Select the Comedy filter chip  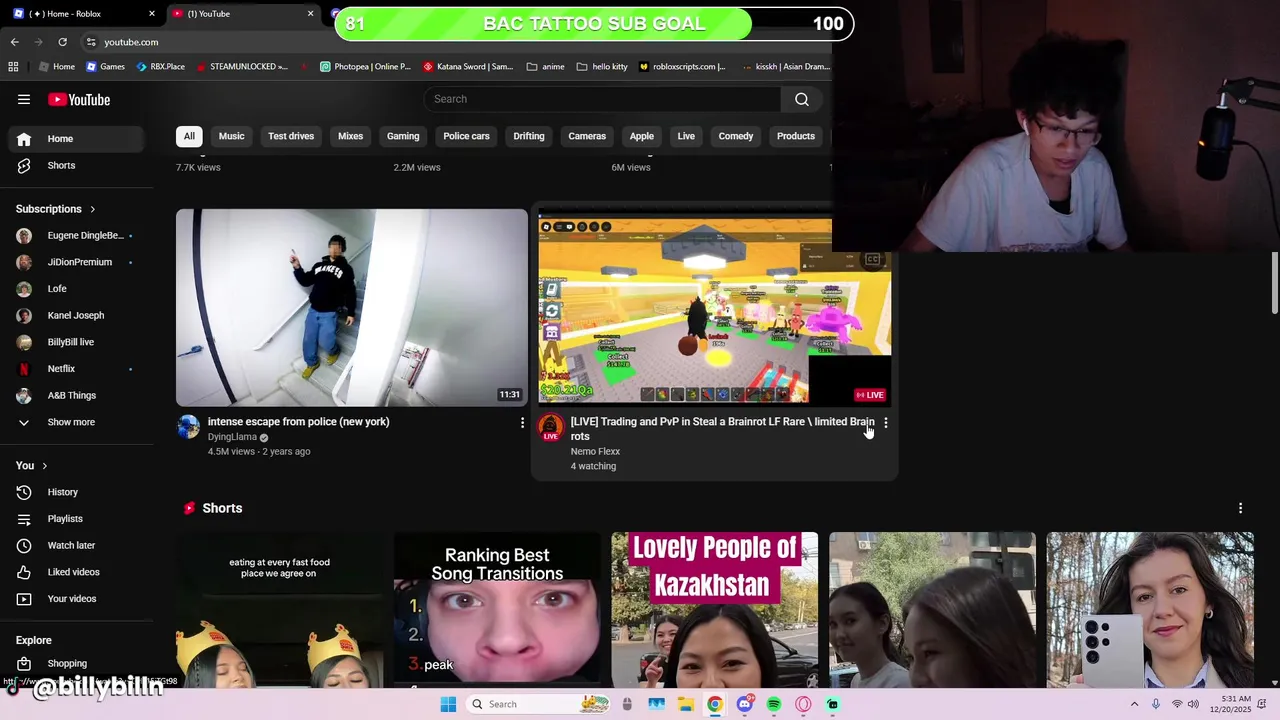[736, 136]
